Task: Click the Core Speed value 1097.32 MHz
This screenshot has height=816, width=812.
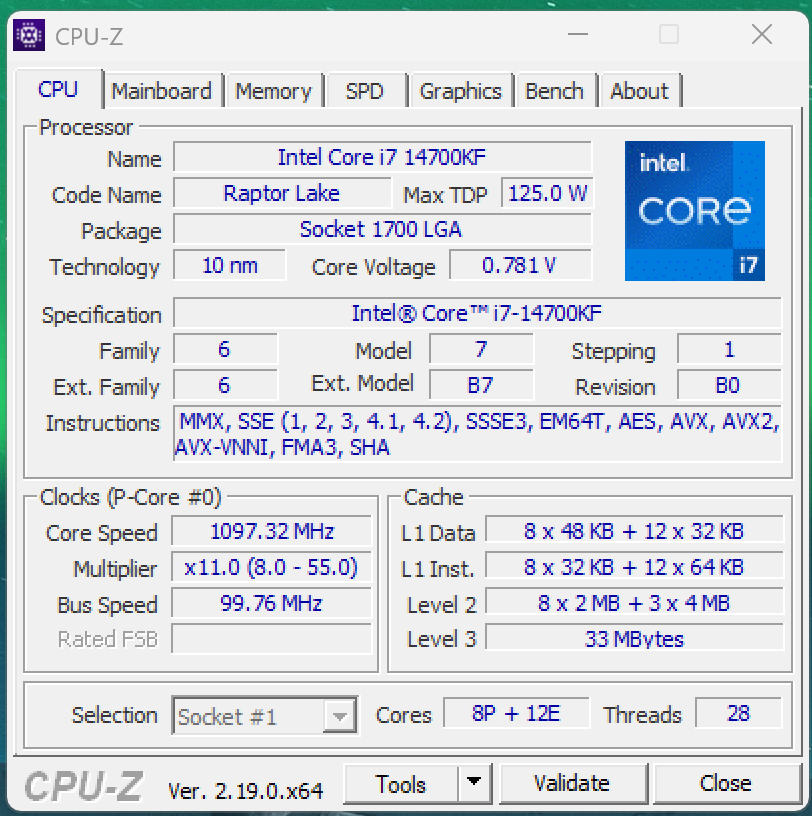Action: coord(271,531)
